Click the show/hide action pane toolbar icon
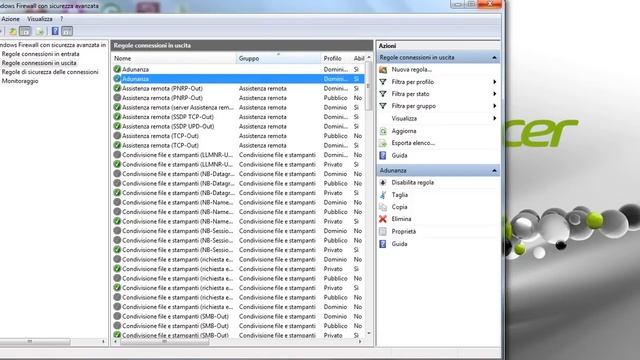This screenshot has width=640, height=360. coord(67,31)
